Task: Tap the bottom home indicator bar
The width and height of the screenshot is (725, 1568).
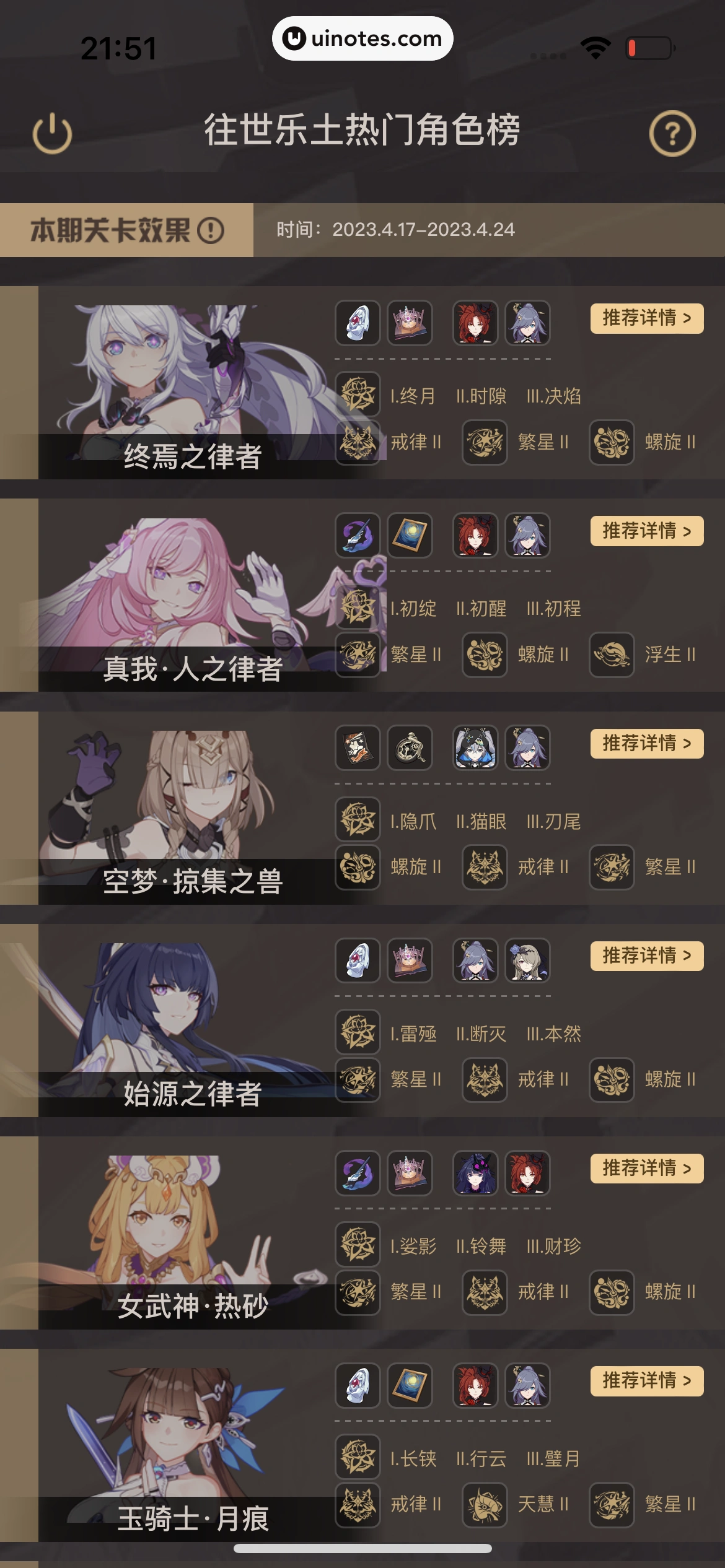Action: click(x=362, y=1548)
